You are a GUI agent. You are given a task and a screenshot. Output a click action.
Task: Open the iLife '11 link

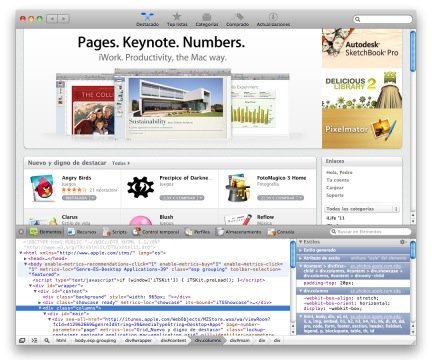coord(335,218)
